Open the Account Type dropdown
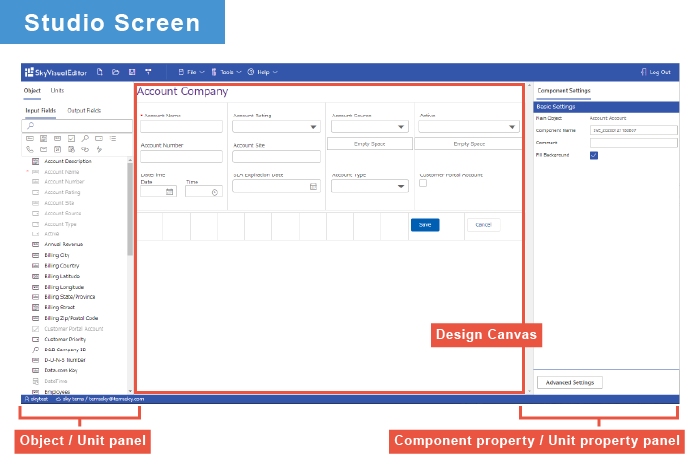The width and height of the screenshot is (700, 467). (401, 186)
